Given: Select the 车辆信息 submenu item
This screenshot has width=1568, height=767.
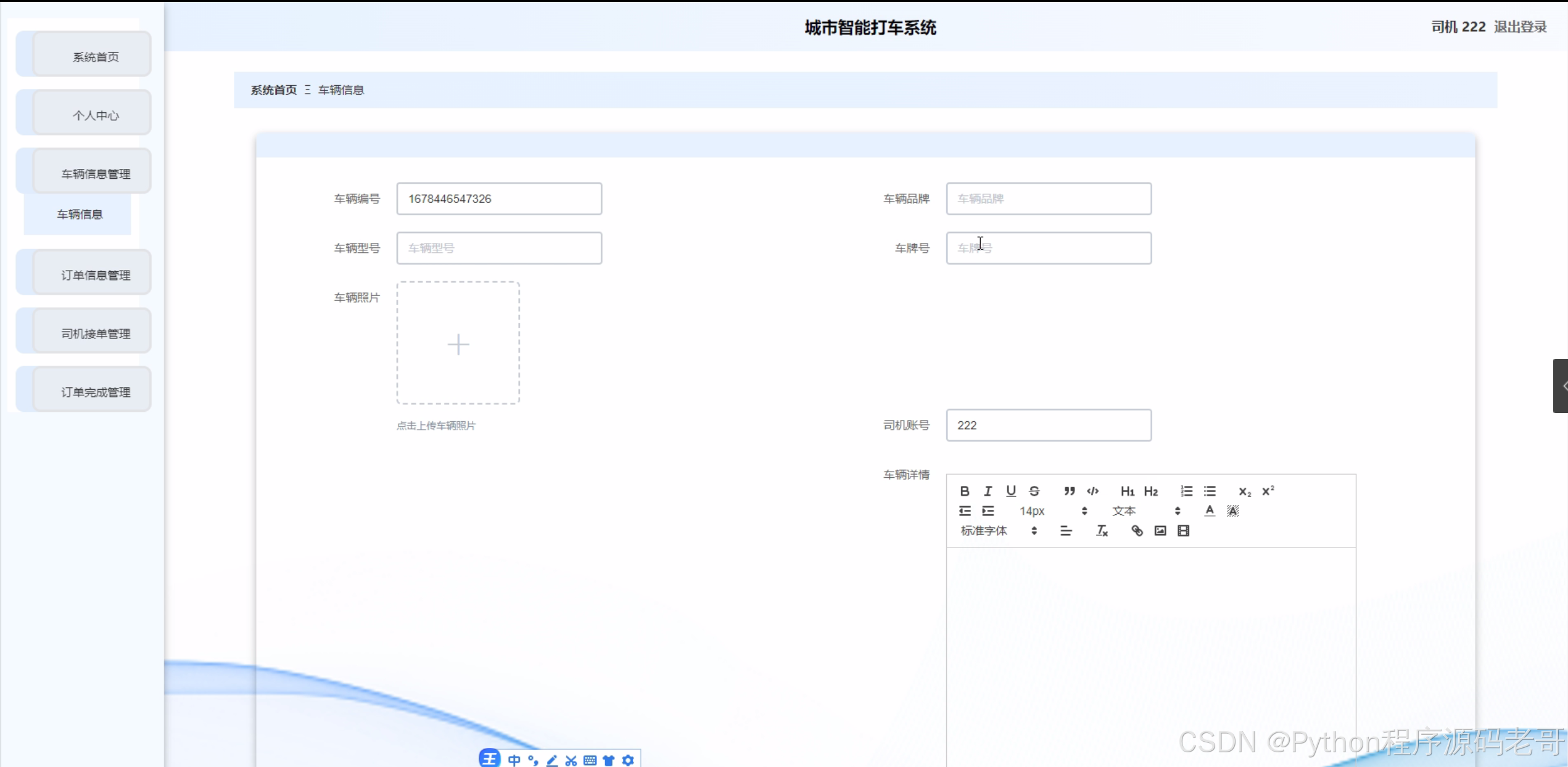Looking at the screenshot, I should [80, 215].
